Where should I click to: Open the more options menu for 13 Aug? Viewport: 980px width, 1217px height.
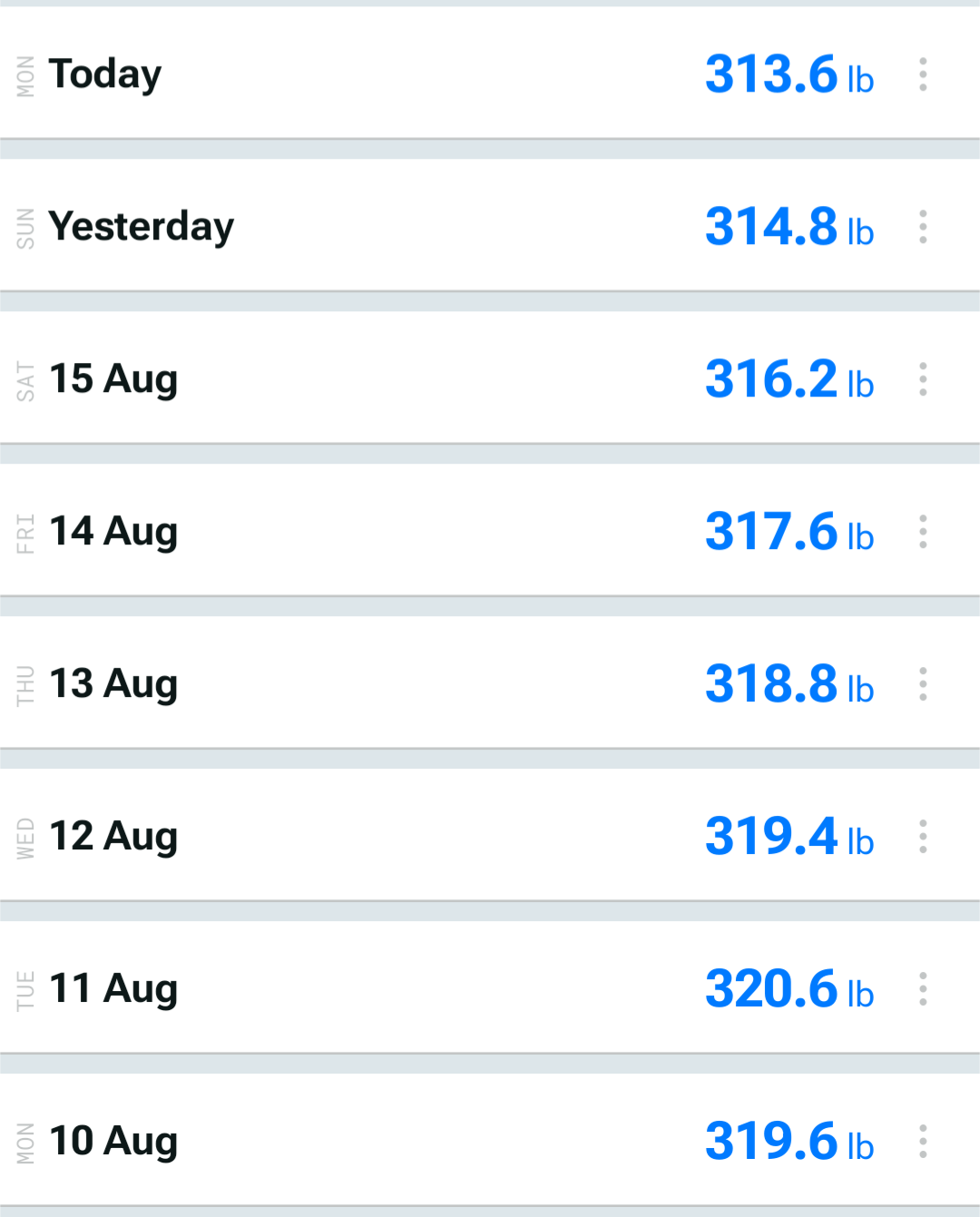click(x=923, y=684)
